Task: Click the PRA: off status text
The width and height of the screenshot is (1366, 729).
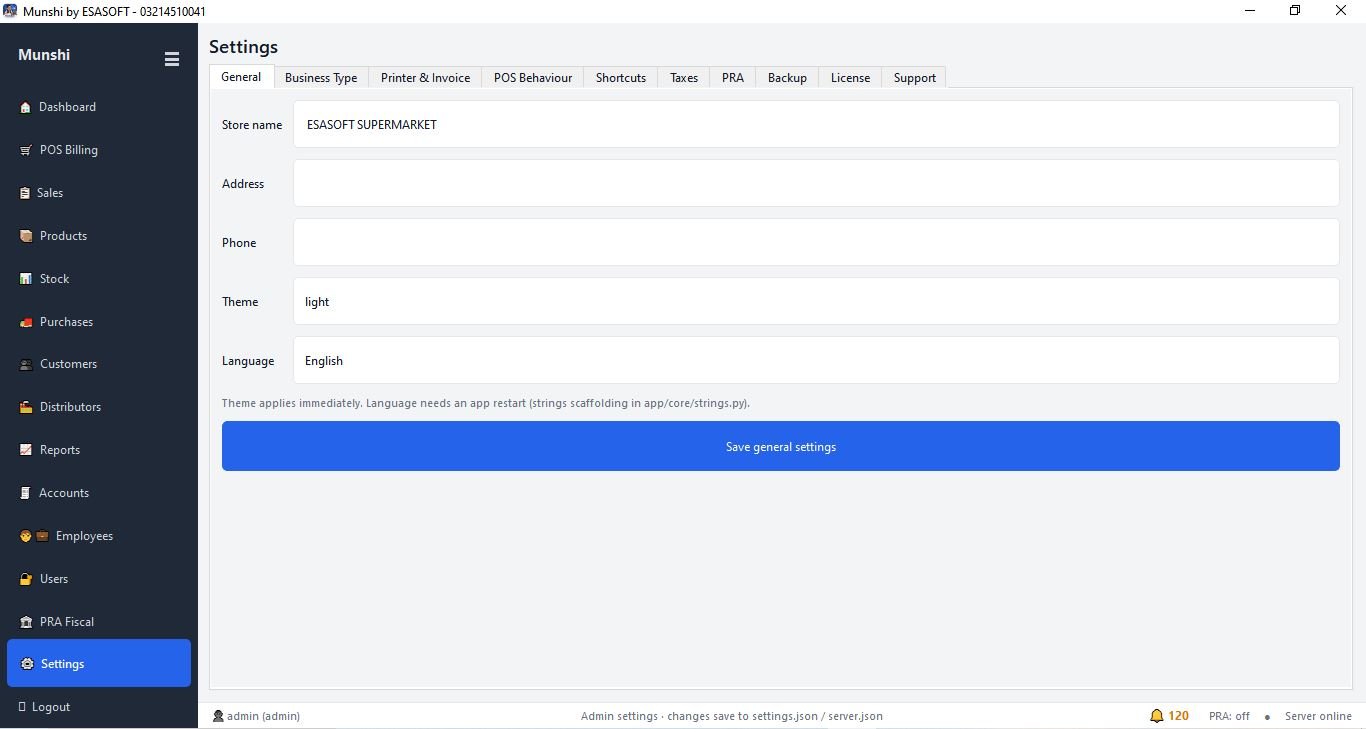Action: point(1229,716)
